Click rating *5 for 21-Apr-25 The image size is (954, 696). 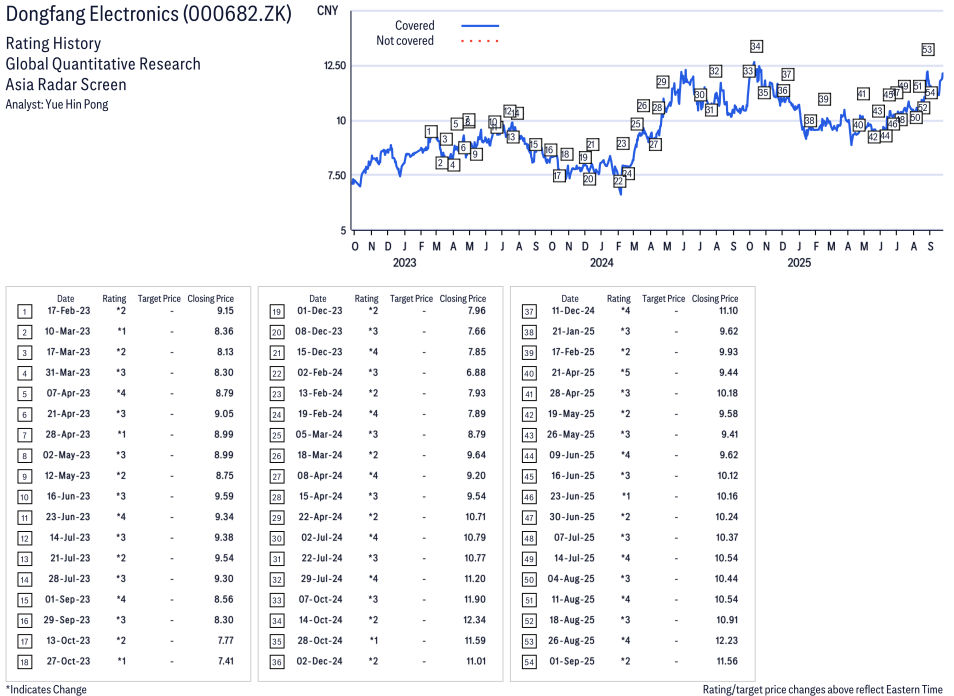(625, 372)
